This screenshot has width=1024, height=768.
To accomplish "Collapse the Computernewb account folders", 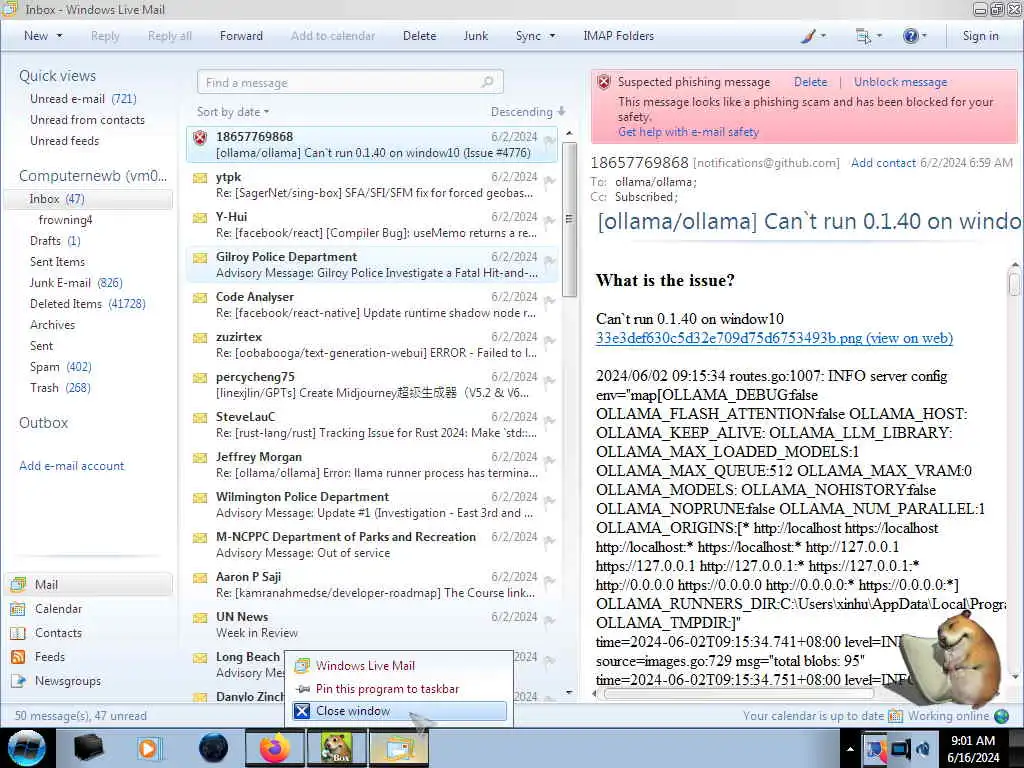I will (93, 176).
